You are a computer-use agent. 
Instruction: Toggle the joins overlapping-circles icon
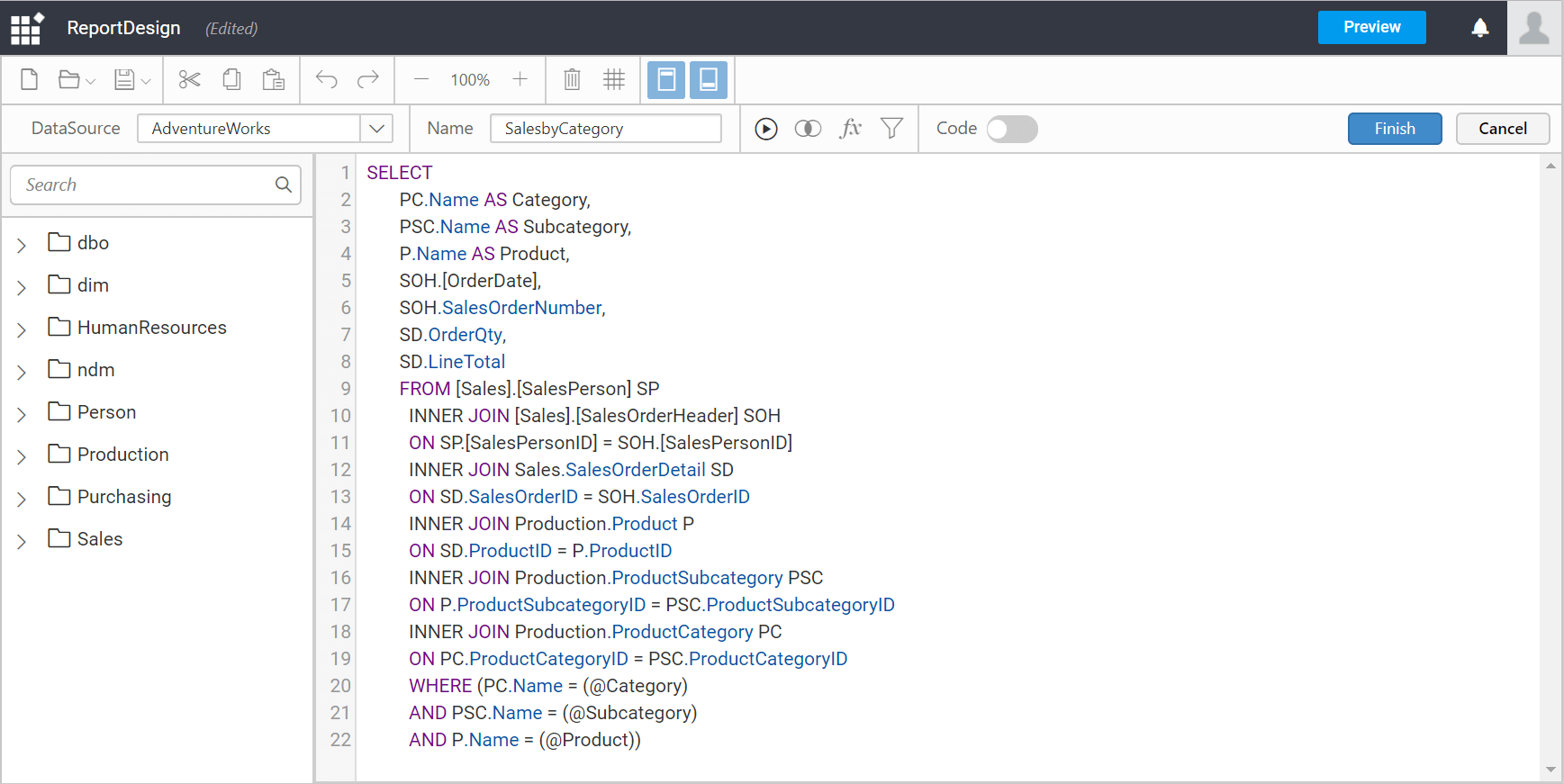coord(808,129)
